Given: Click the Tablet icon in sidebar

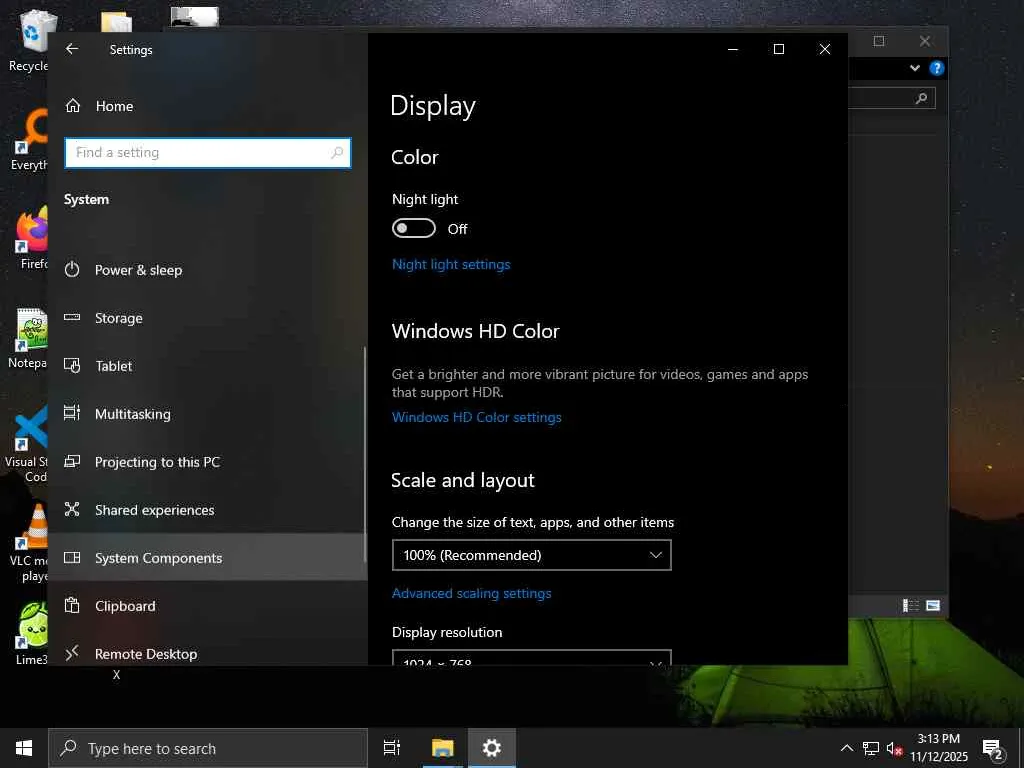Looking at the screenshot, I should click(x=72, y=366).
